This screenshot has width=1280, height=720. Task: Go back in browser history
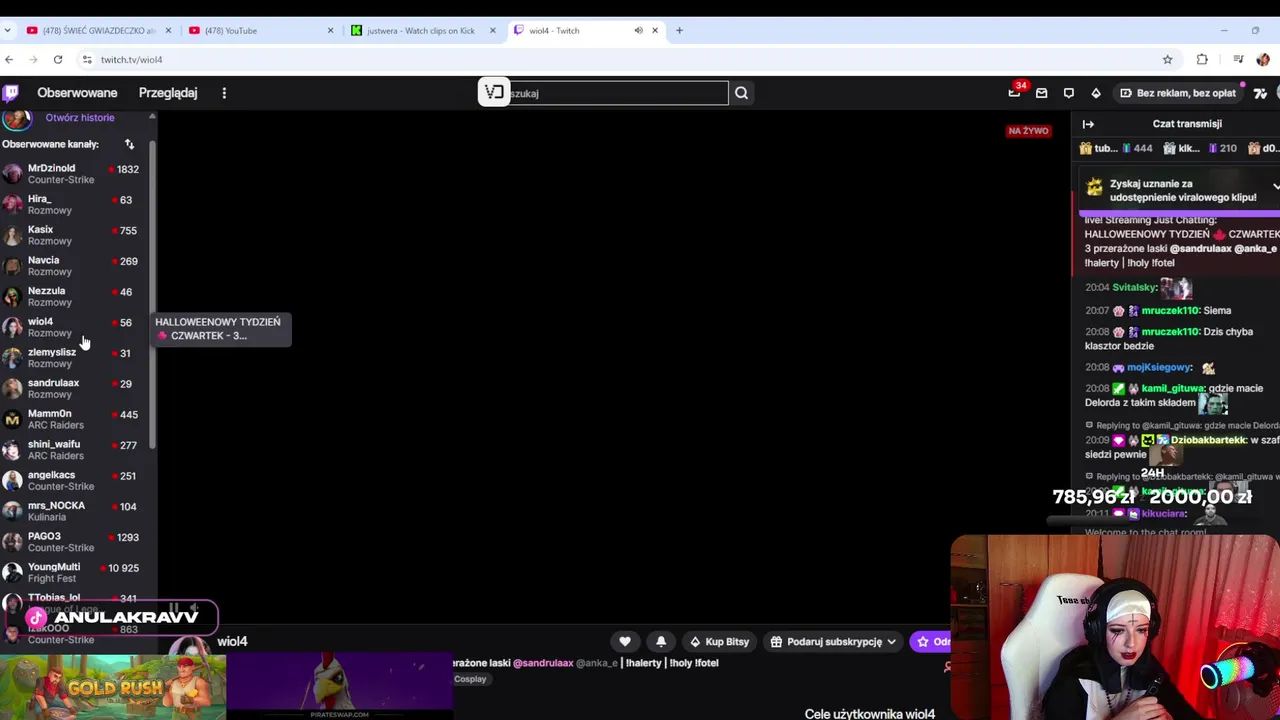tap(9, 59)
